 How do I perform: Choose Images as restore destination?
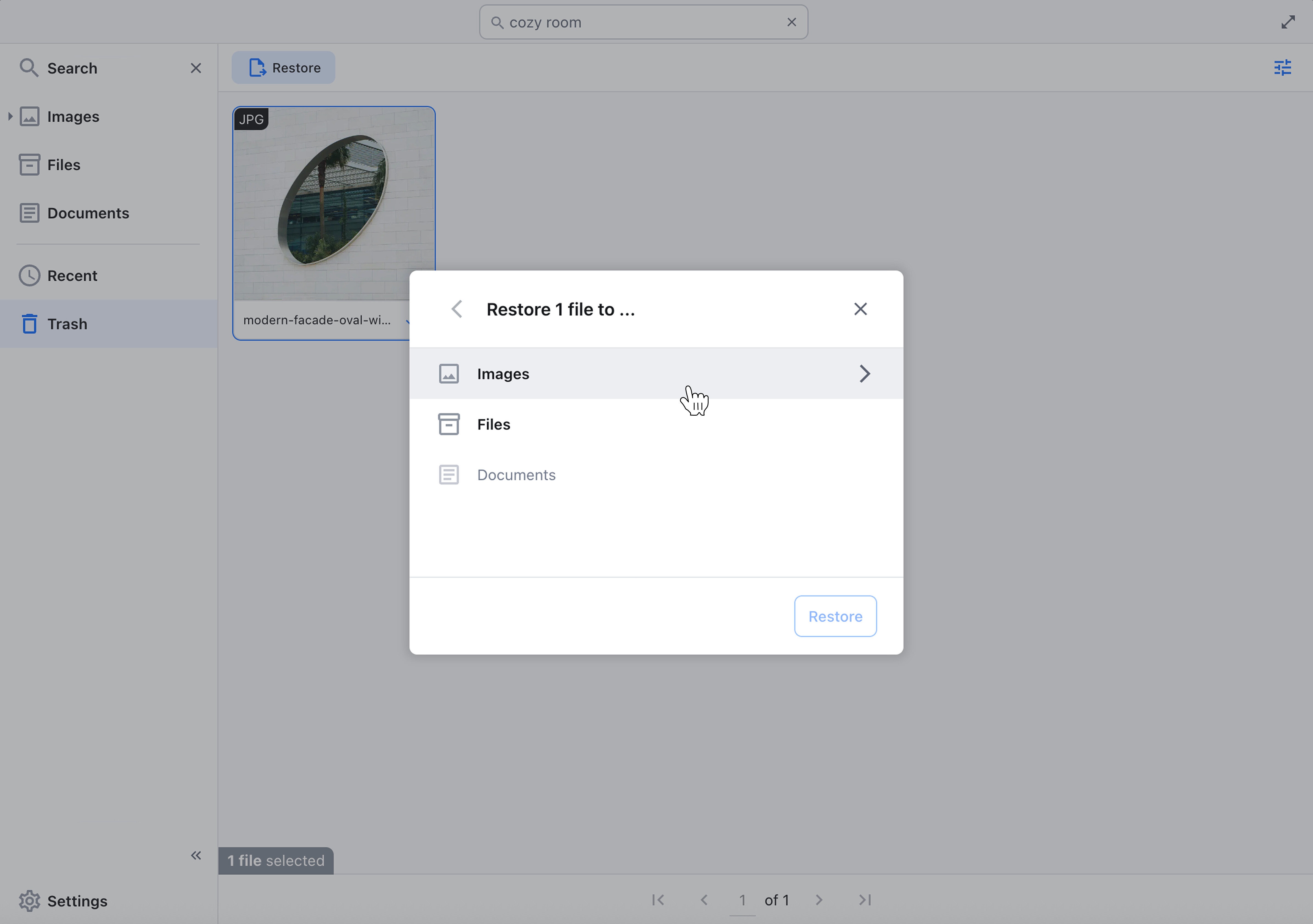point(656,373)
